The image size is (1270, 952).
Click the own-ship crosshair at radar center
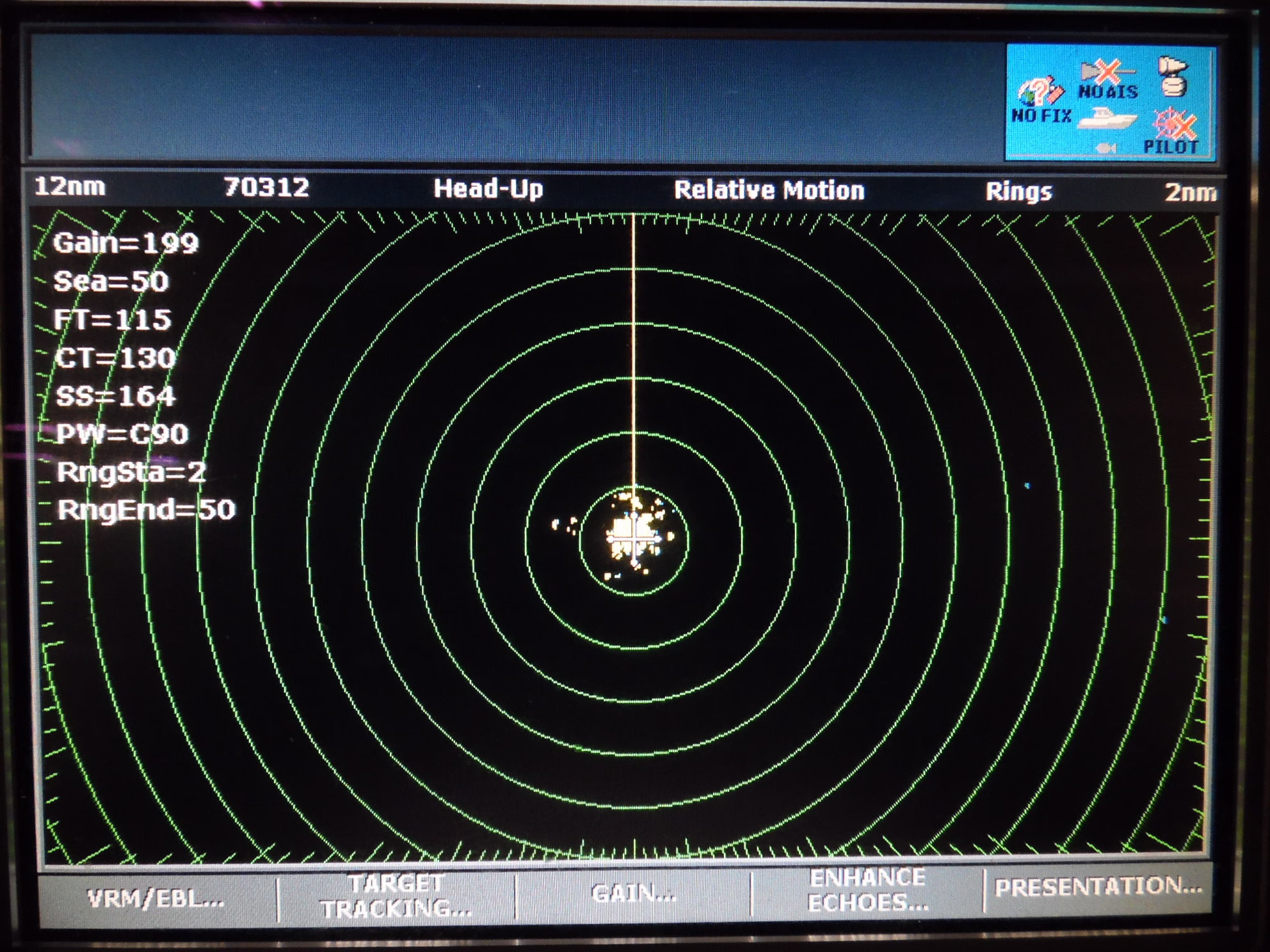click(x=634, y=539)
